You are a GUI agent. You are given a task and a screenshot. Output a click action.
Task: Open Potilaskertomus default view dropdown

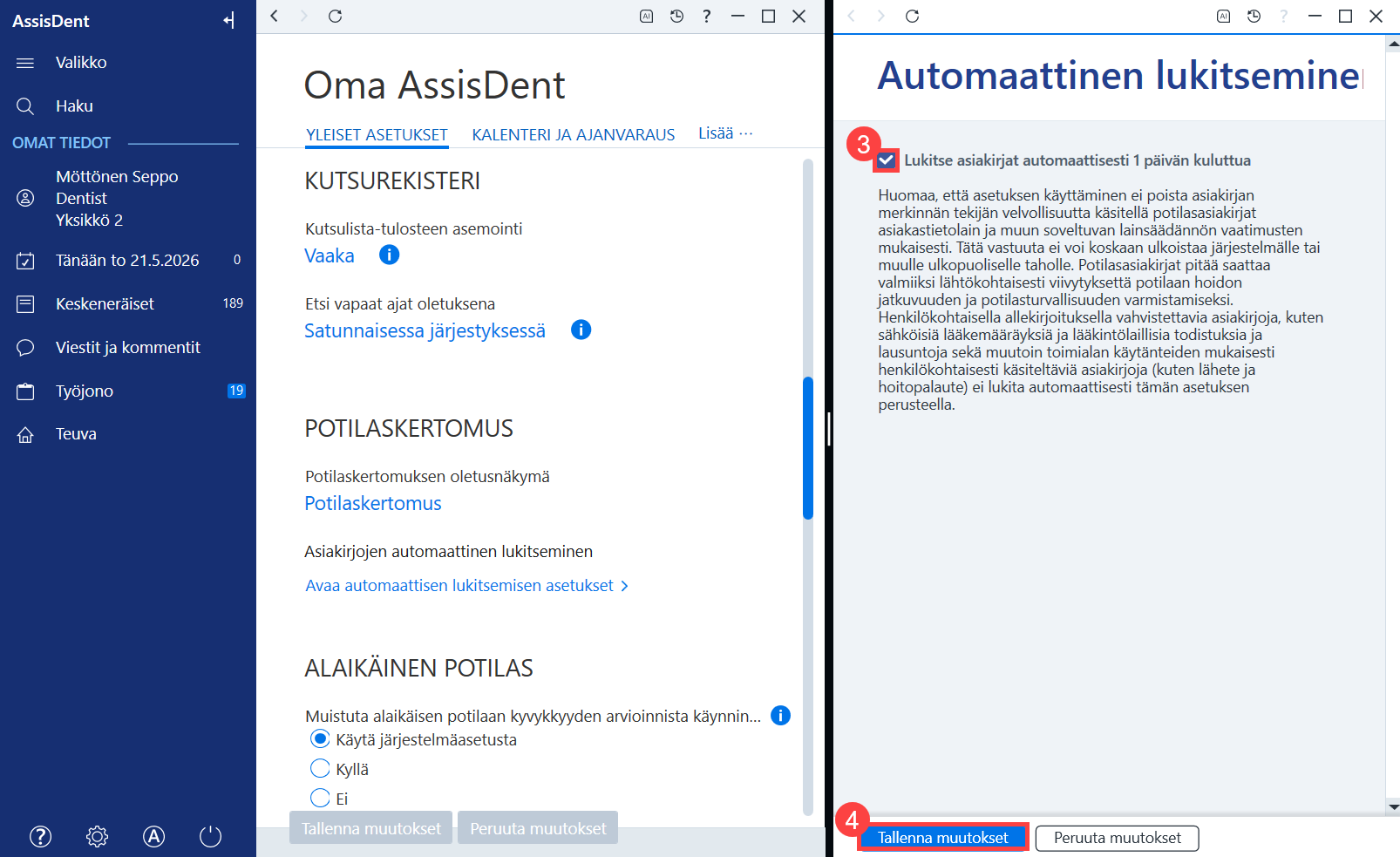[x=373, y=503]
